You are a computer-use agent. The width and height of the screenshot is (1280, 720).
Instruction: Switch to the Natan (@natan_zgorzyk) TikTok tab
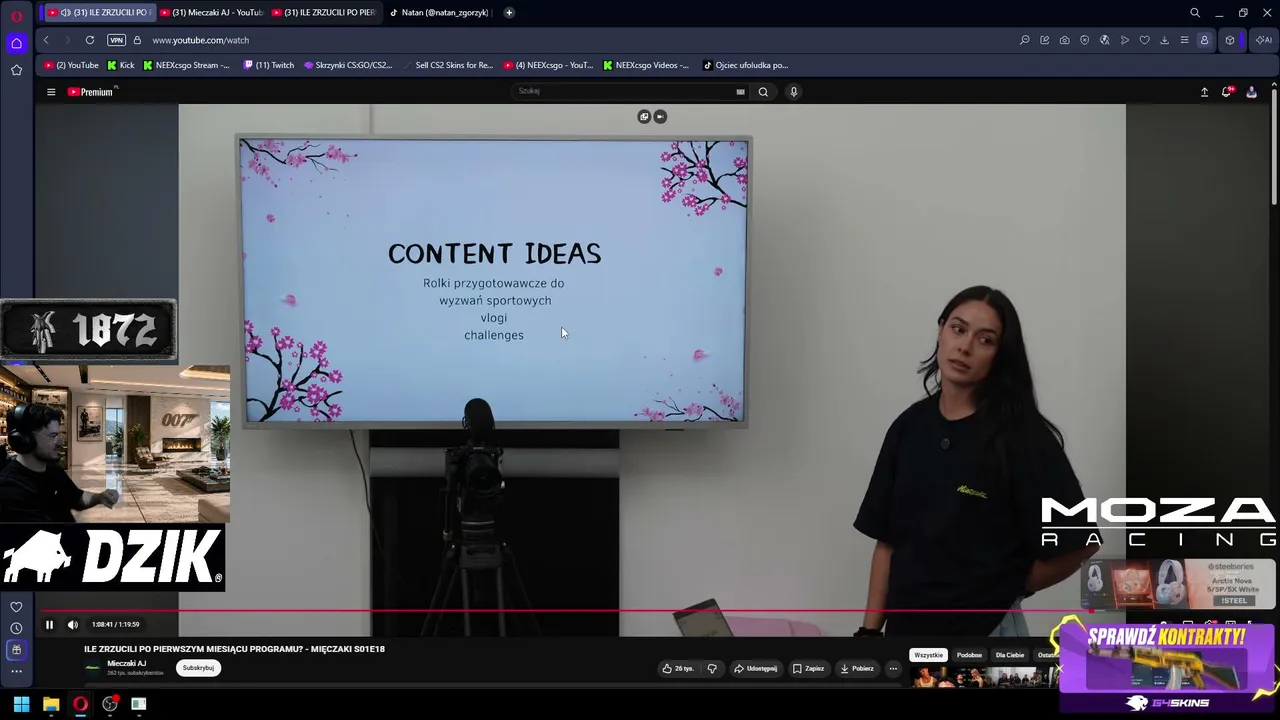click(439, 13)
